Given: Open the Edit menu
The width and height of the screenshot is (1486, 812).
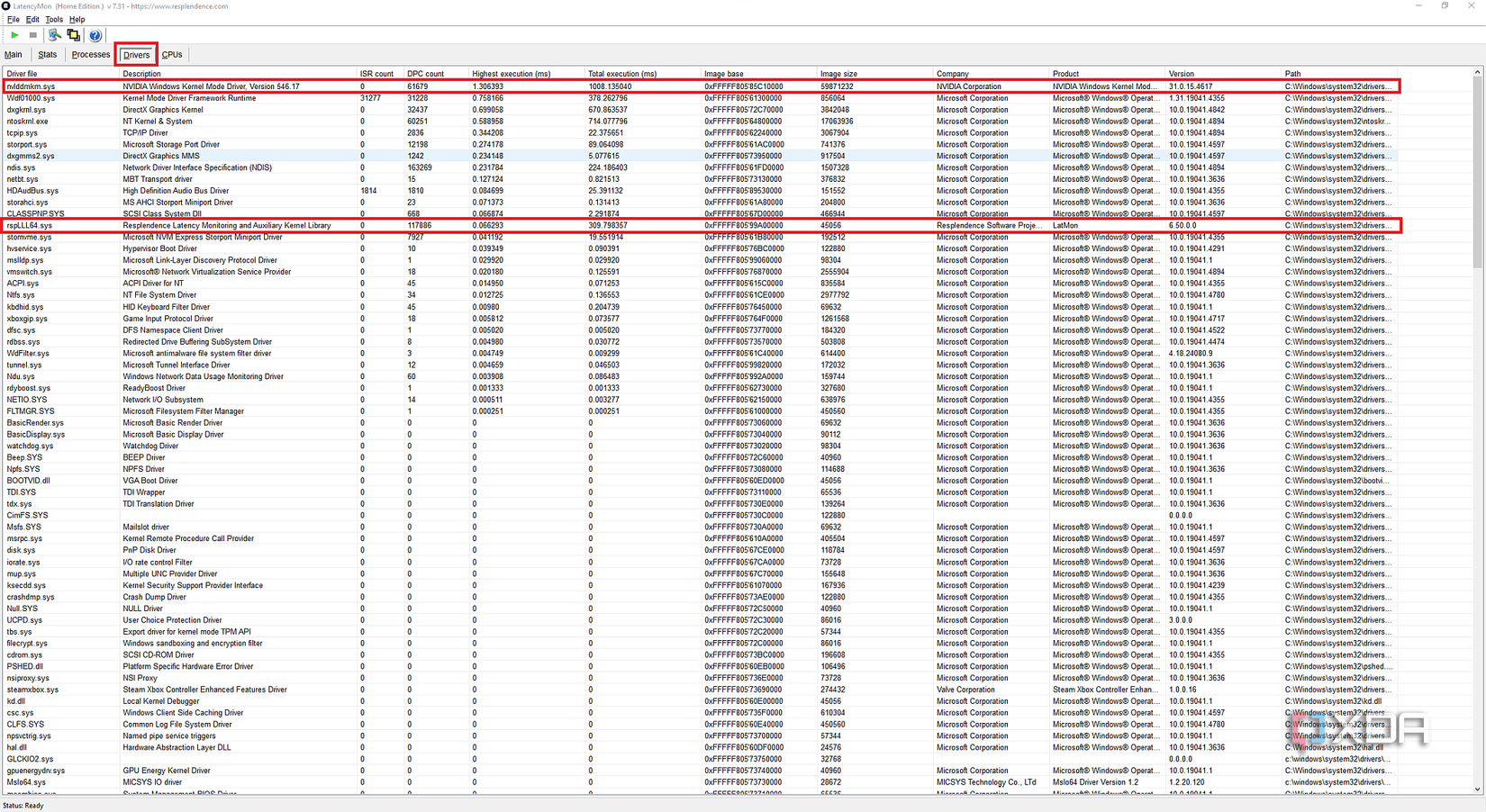Looking at the screenshot, I should [32, 19].
